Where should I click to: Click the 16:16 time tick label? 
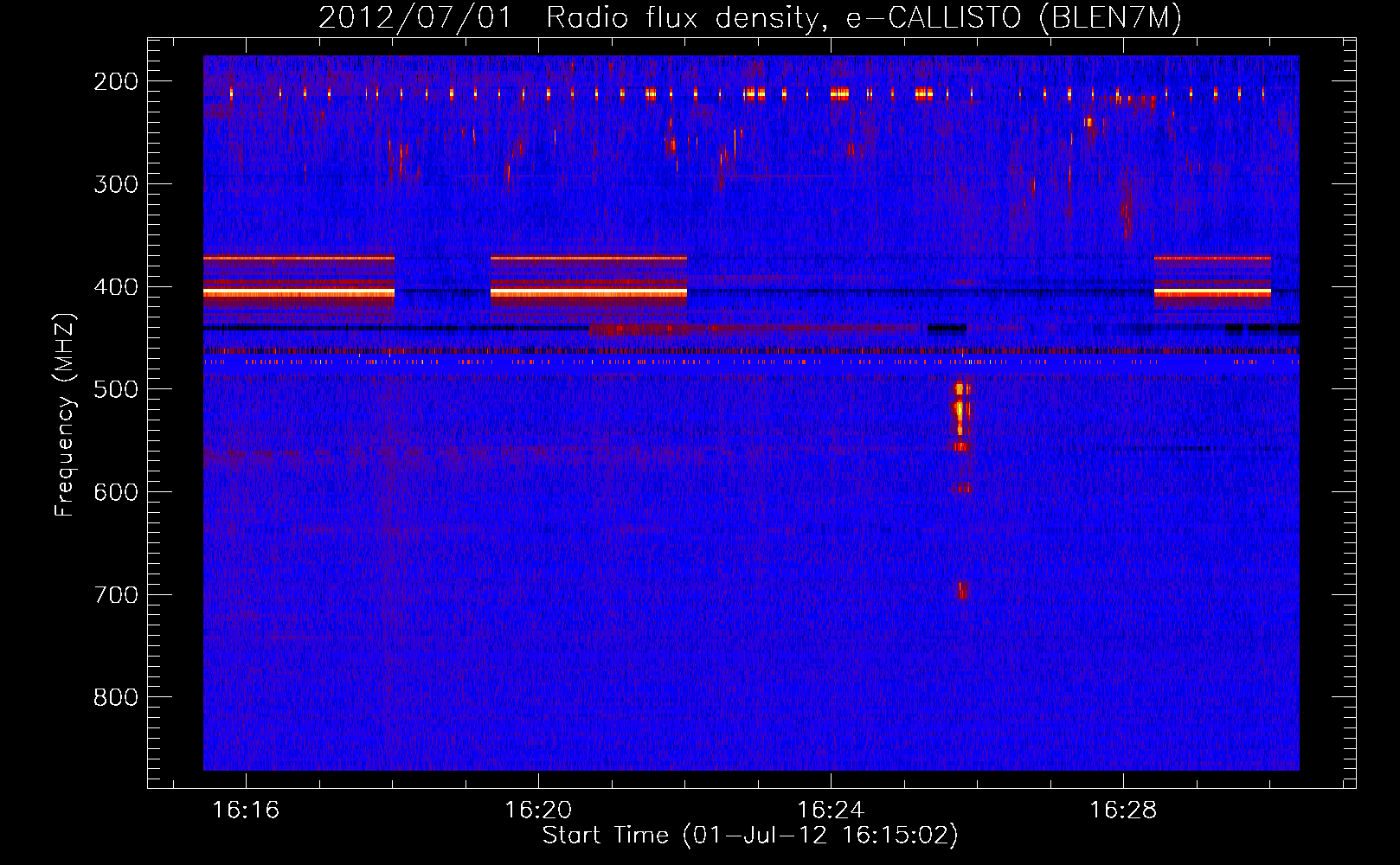[246, 811]
